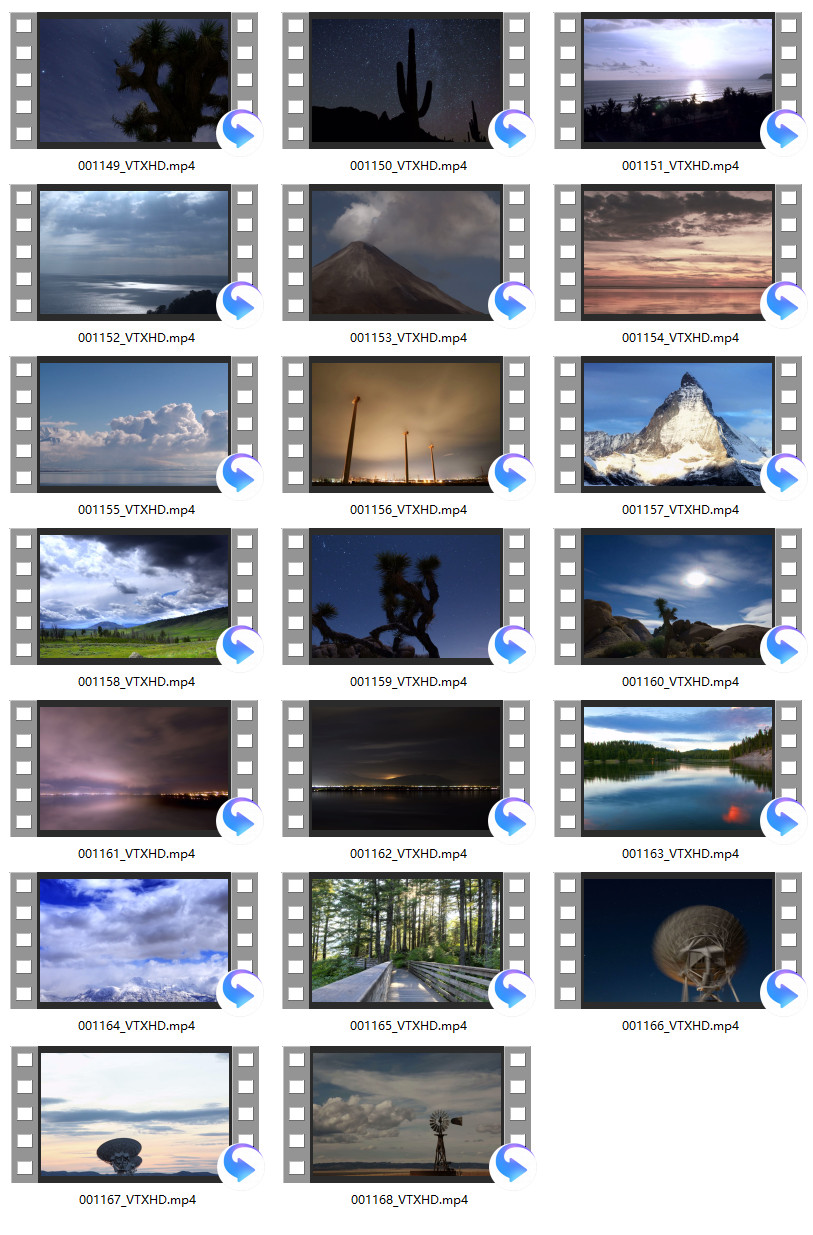
Task: Click the 001150_VTXHD.mp4 cactus thumbnail
Action: 406,80
